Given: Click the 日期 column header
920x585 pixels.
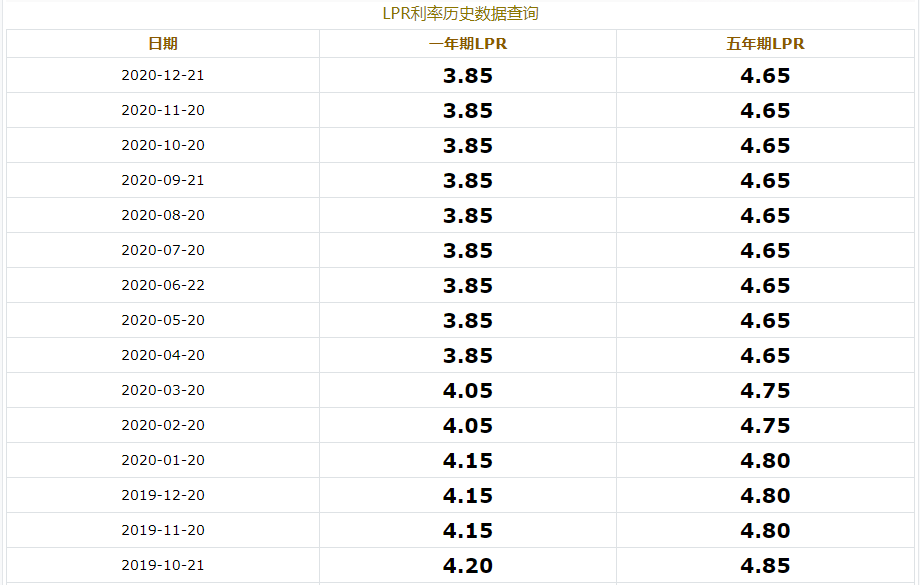Looking at the screenshot, I should [163, 44].
